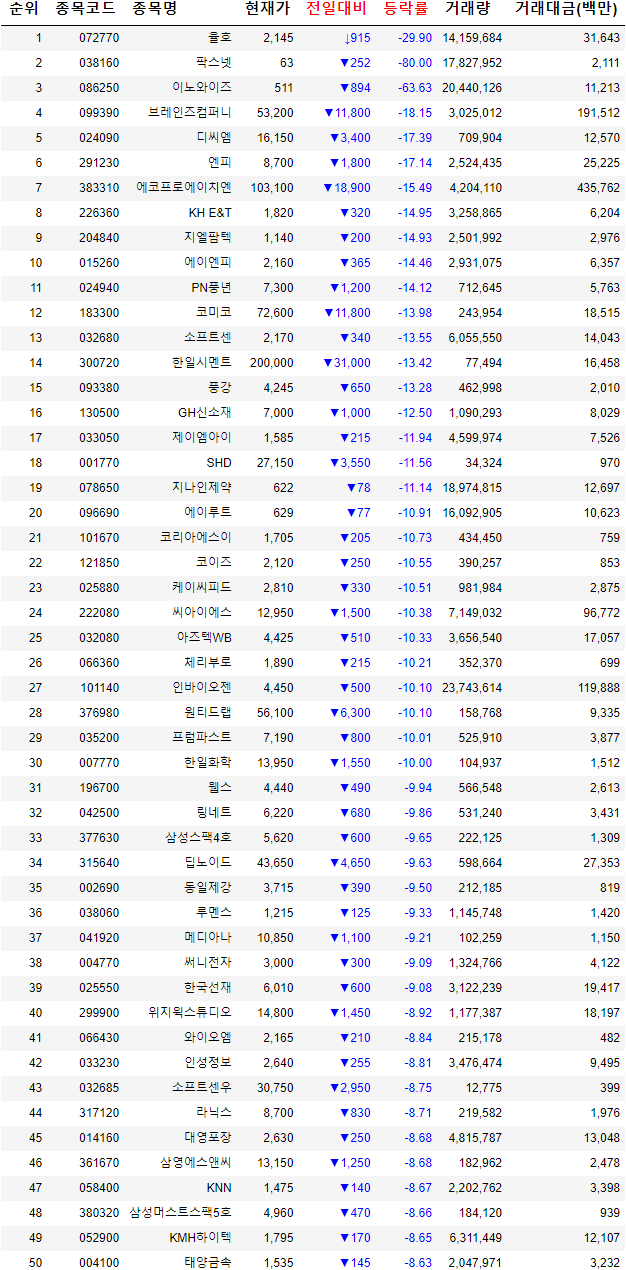The height and width of the screenshot is (1270, 626).
Task: Select stock name 팍스넷
Action: pos(214,63)
